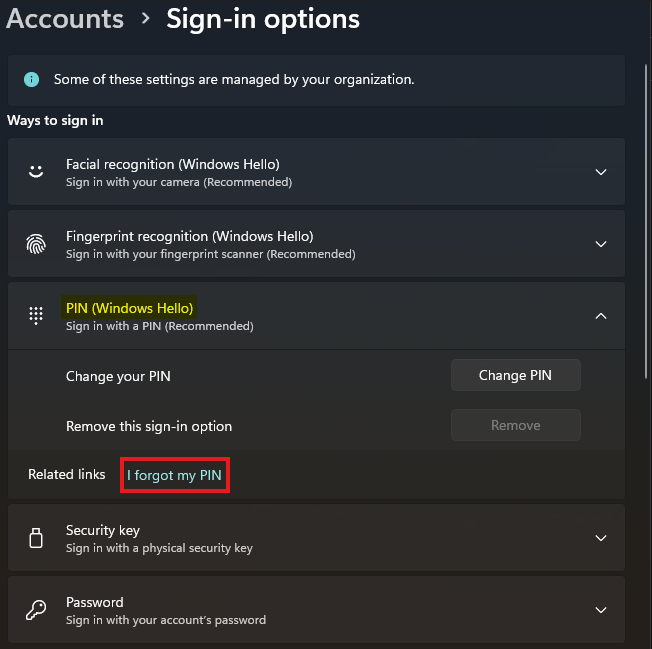Go back to Accounts breadcrumb

click(65, 19)
